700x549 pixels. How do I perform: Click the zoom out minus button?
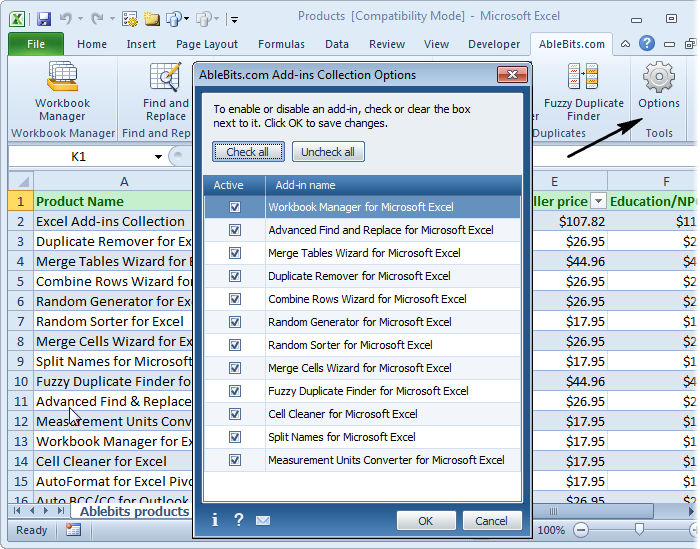pos(581,530)
